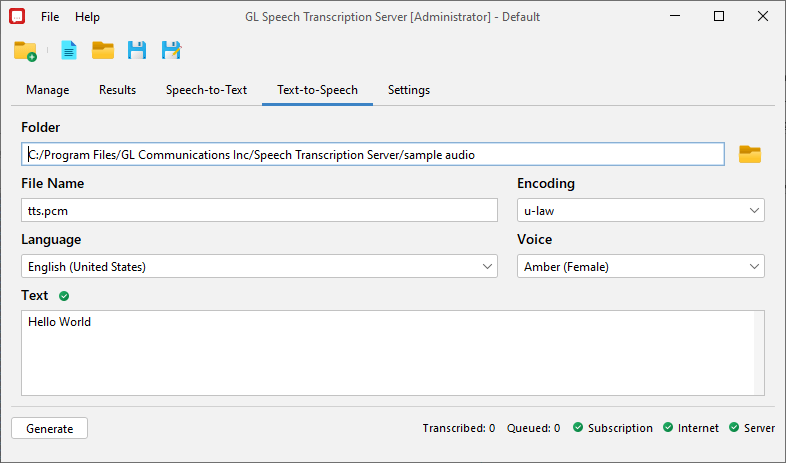Open the File menu
This screenshot has height=463, width=786.
coord(50,17)
